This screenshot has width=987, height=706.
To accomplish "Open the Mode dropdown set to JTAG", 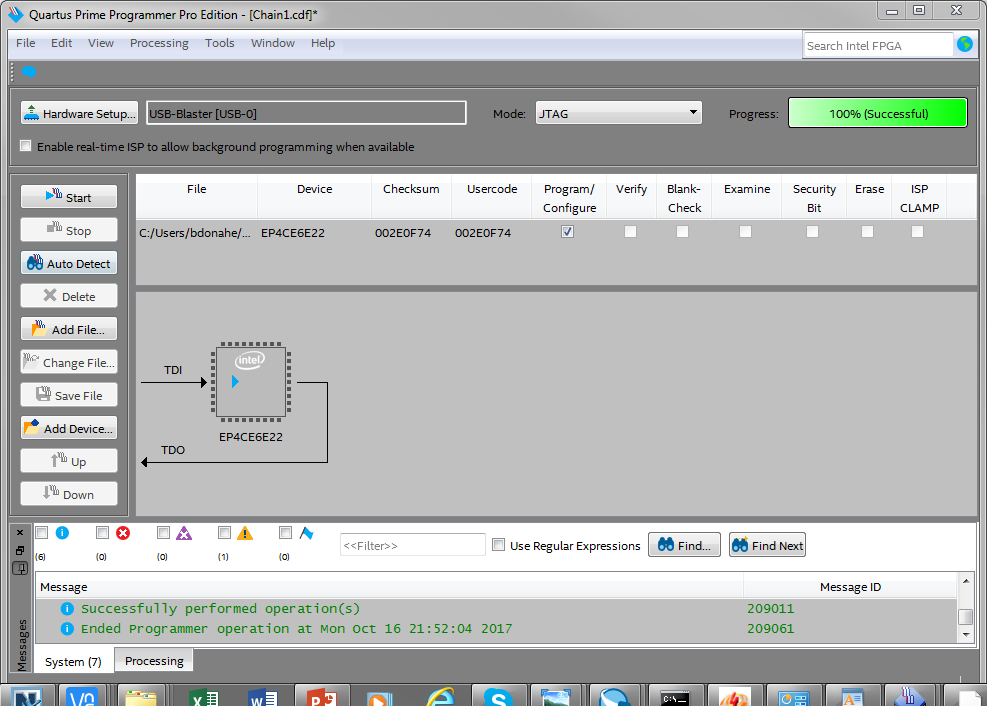I will pos(618,113).
